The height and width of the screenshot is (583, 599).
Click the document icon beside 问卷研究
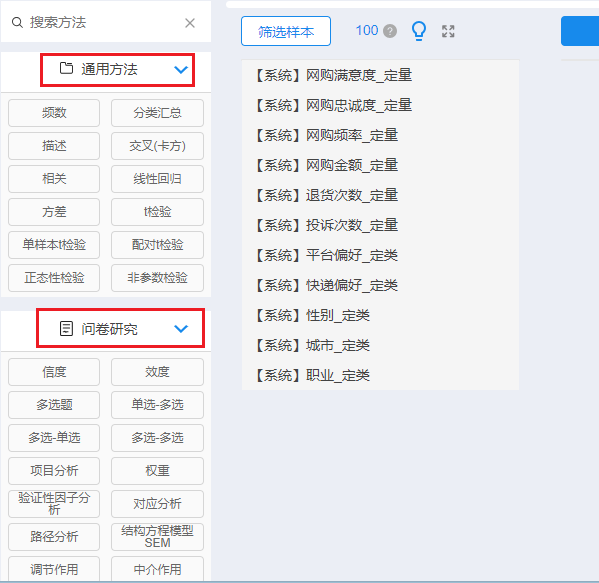click(66, 329)
